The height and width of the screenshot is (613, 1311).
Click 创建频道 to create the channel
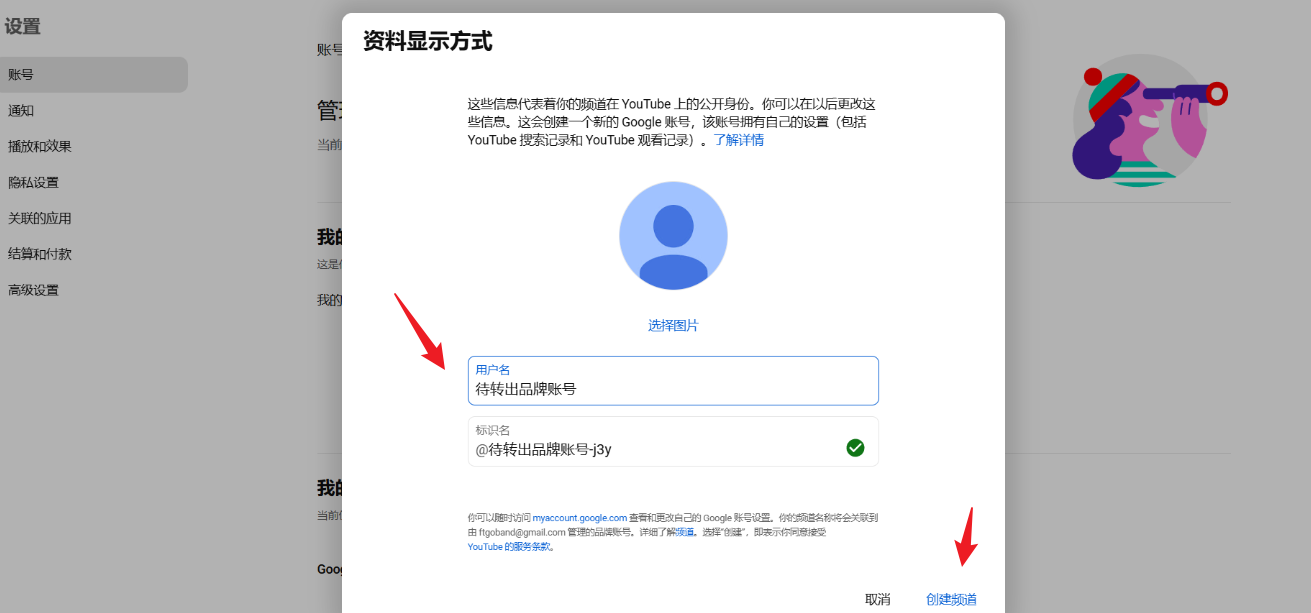pos(949,598)
